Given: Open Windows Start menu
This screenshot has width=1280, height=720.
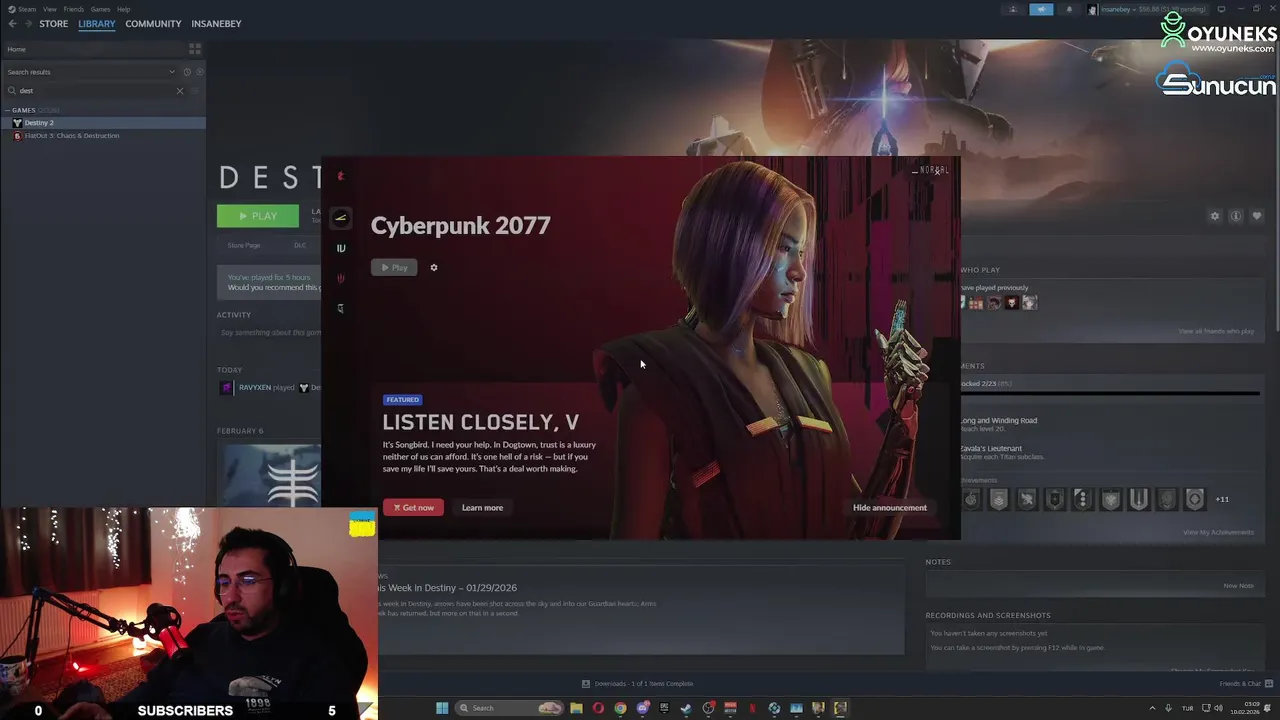Looking at the screenshot, I should click(x=442, y=708).
